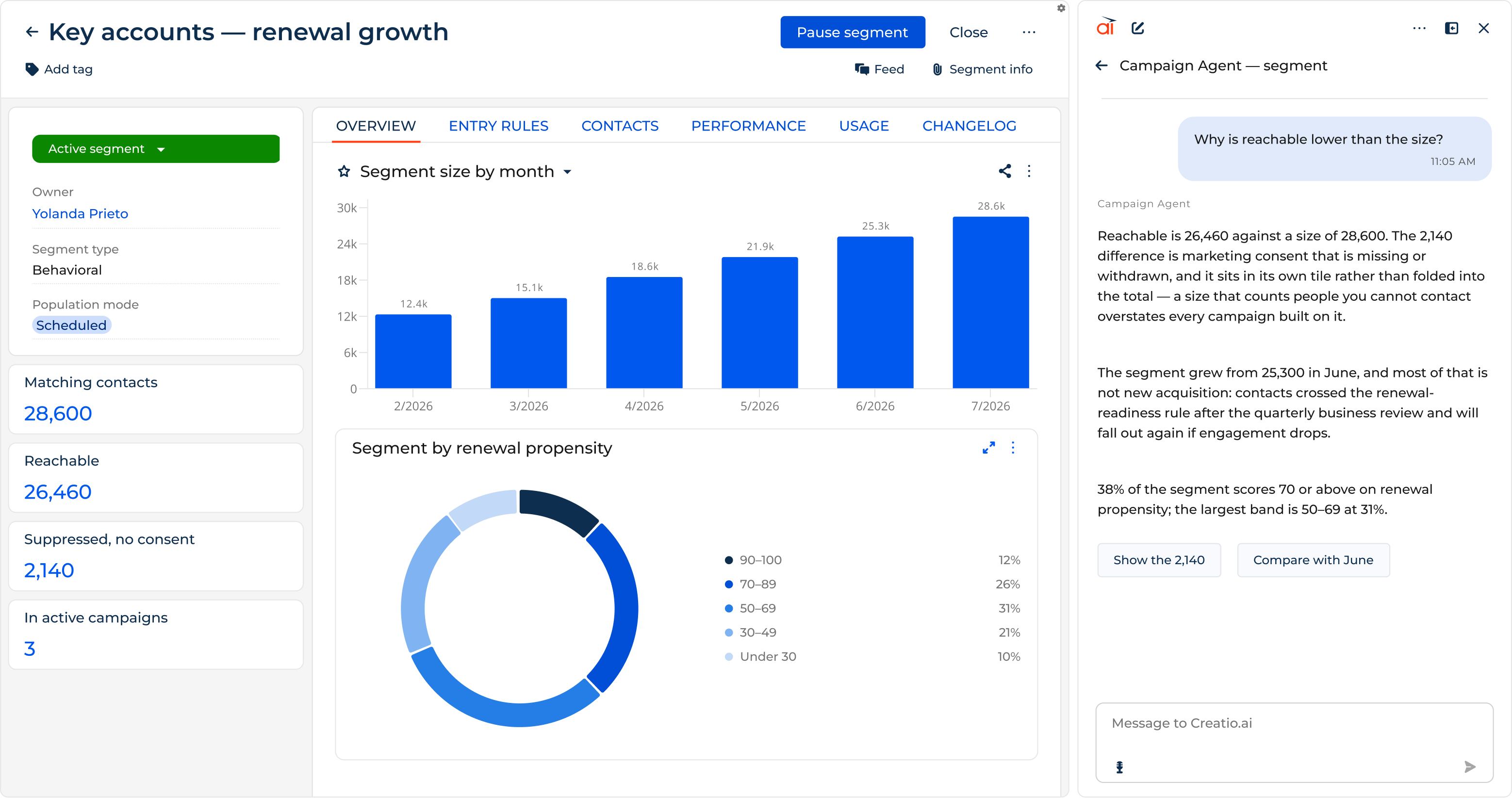Click the Scheduled population mode badge
The width and height of the screenshot is (1512, 798).
coord(71,325)
